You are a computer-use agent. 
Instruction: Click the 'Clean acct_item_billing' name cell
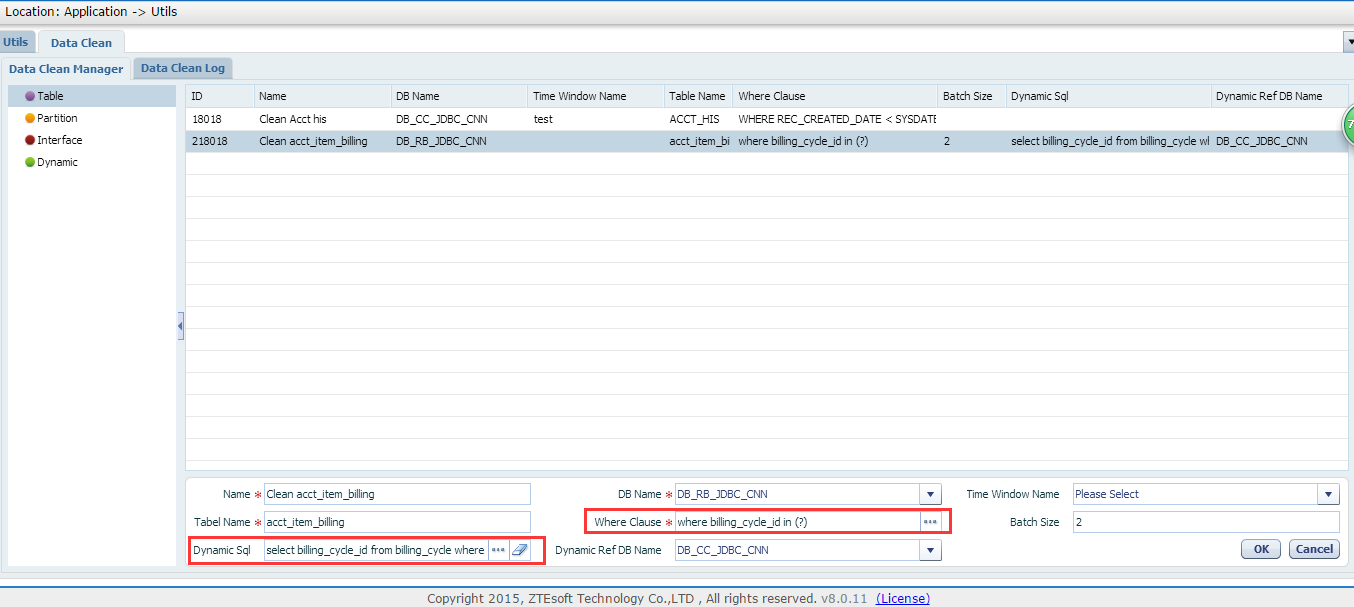tap(323, 141)
